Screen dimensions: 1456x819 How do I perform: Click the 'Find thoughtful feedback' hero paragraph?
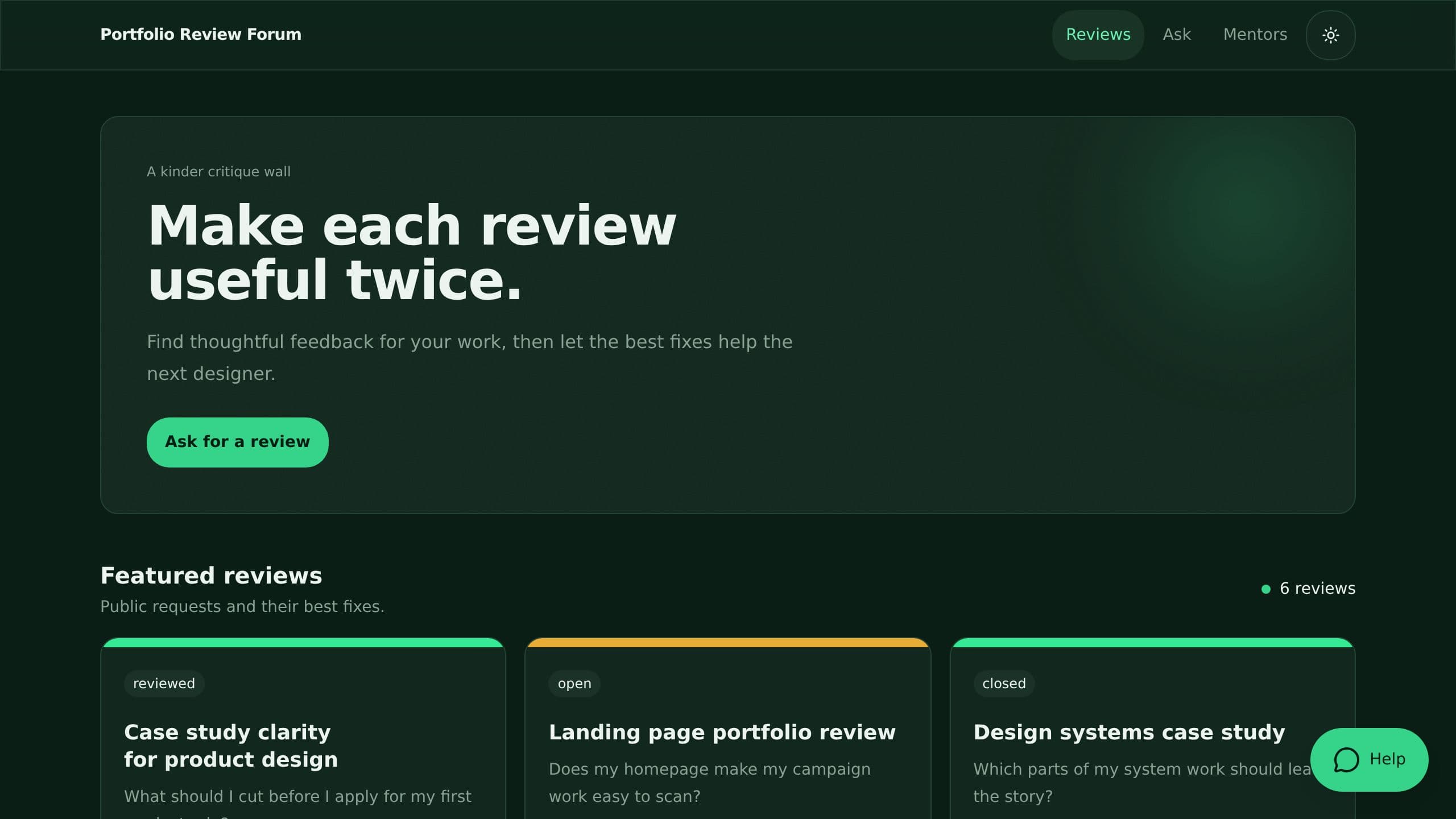coord(469,357)
